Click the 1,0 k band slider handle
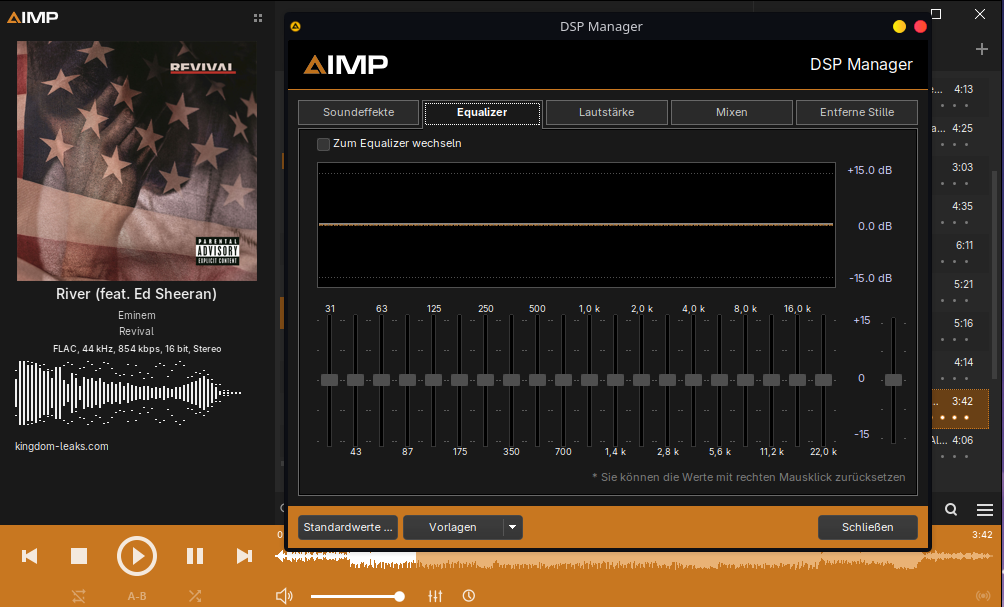Screen dimensions: 1004x607 590,380
